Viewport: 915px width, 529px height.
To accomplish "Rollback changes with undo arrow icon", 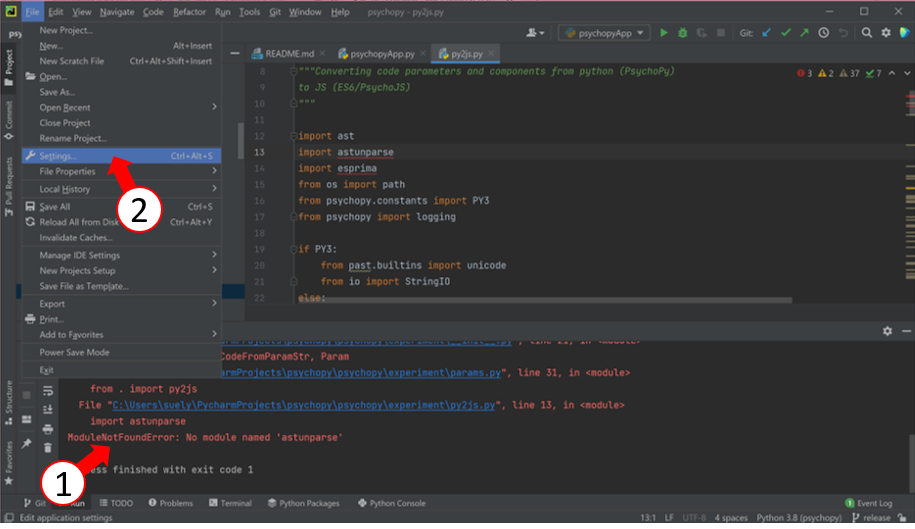I will [843, 33].
